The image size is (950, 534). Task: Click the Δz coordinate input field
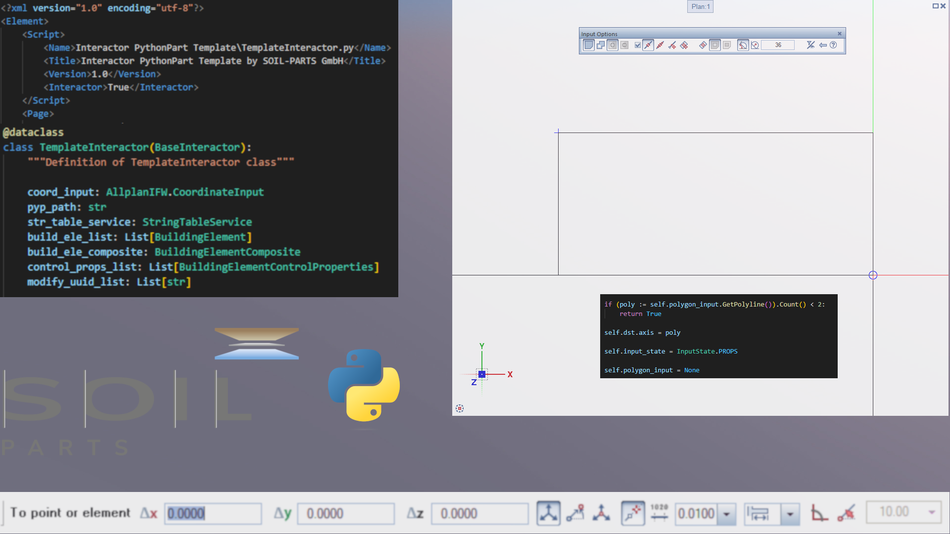(x=479, y=513)
